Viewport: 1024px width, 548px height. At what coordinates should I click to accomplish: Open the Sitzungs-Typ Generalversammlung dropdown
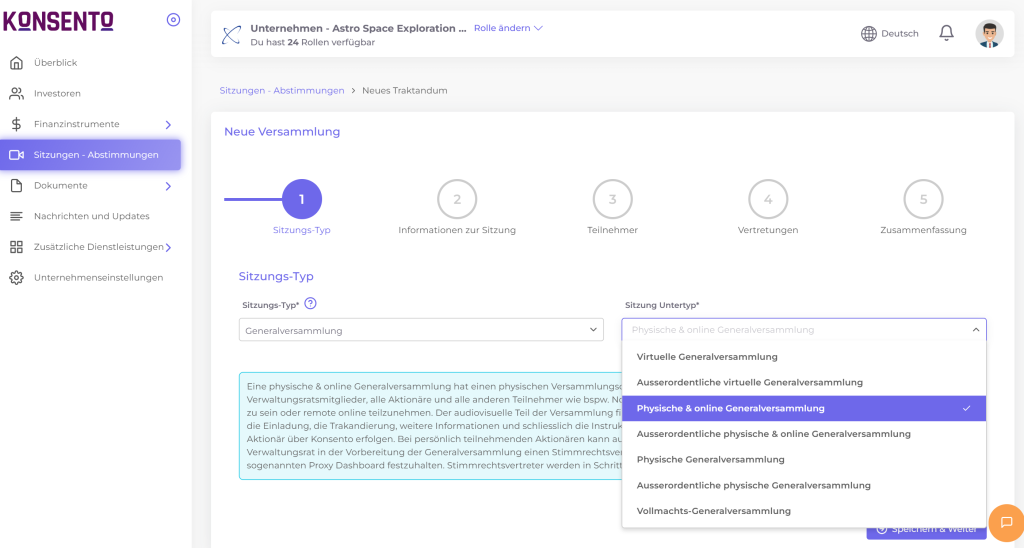click(421, 330)
